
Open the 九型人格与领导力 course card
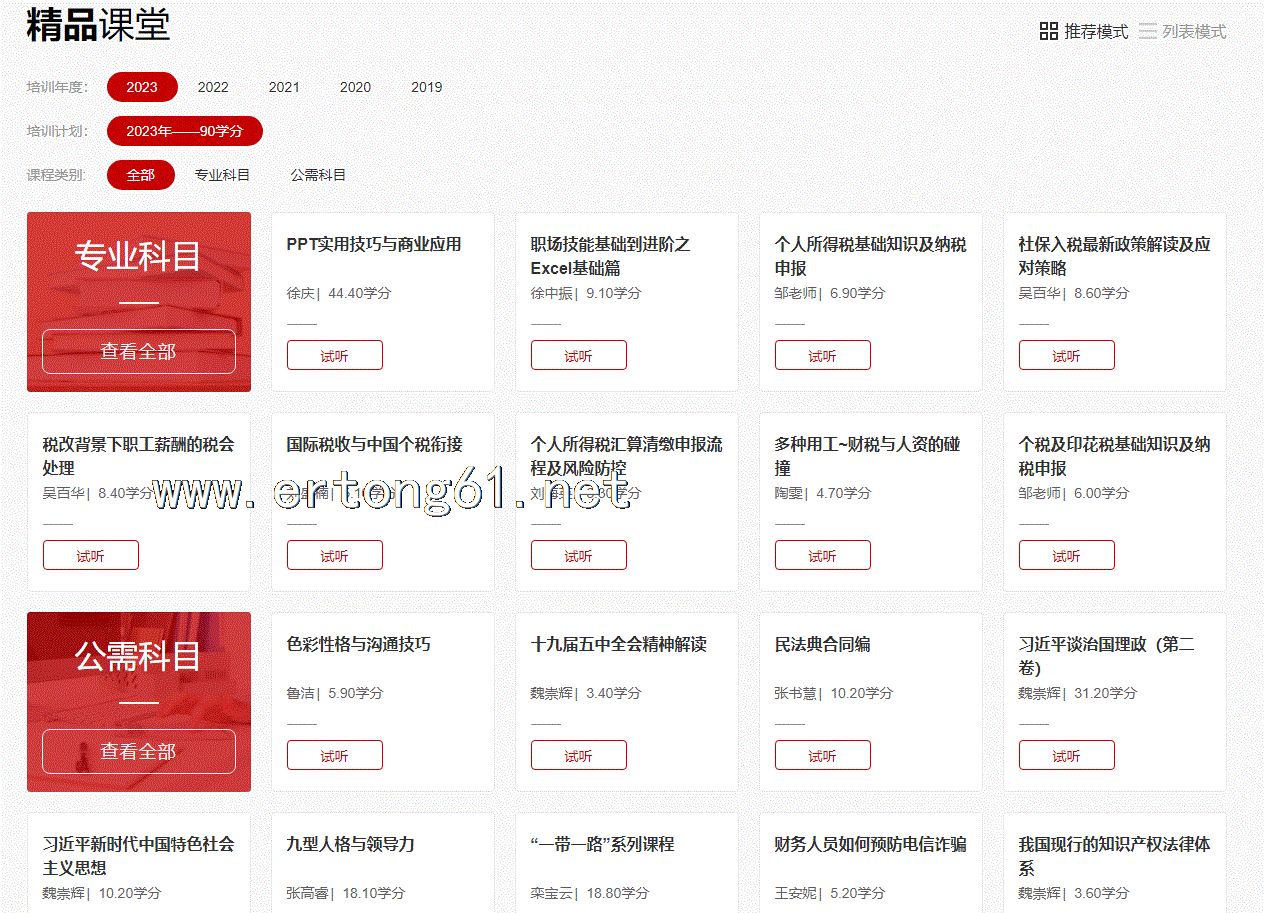350,845
